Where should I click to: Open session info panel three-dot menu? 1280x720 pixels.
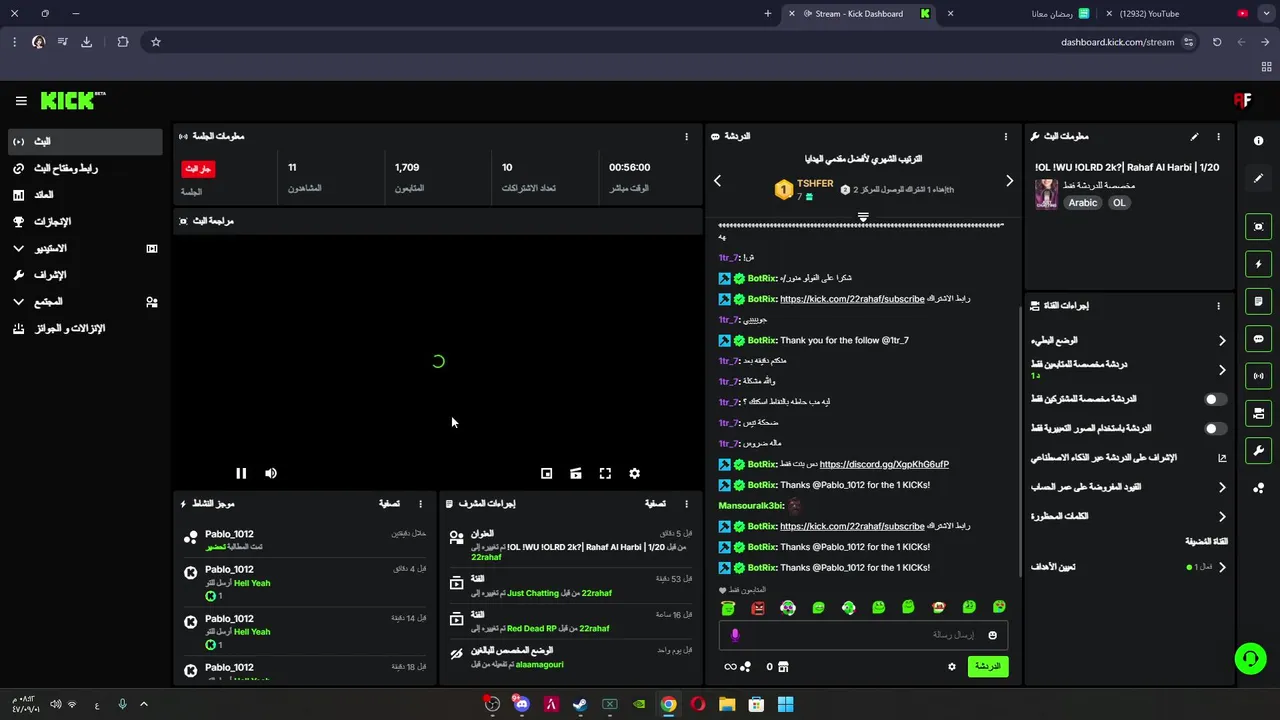686,137
